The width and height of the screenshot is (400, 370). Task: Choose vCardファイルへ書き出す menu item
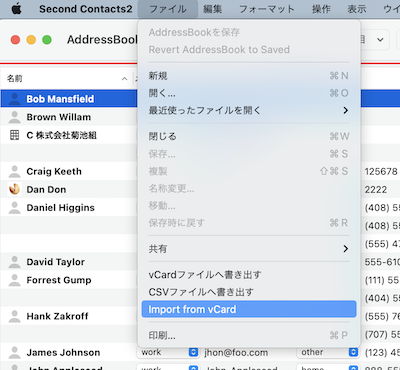point(249,275)
